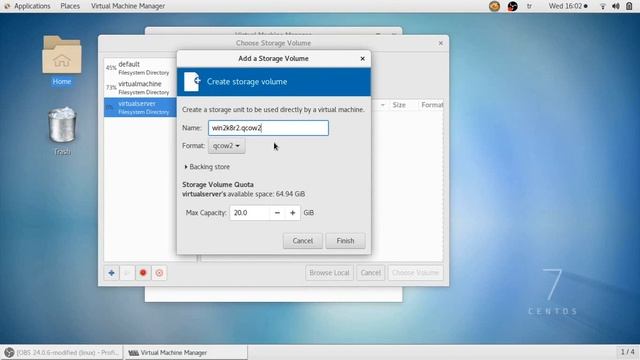This screenshot has width=640, height=360.
Task: Click the Wed 16:02 clock
Action: [x=568, y=6]
